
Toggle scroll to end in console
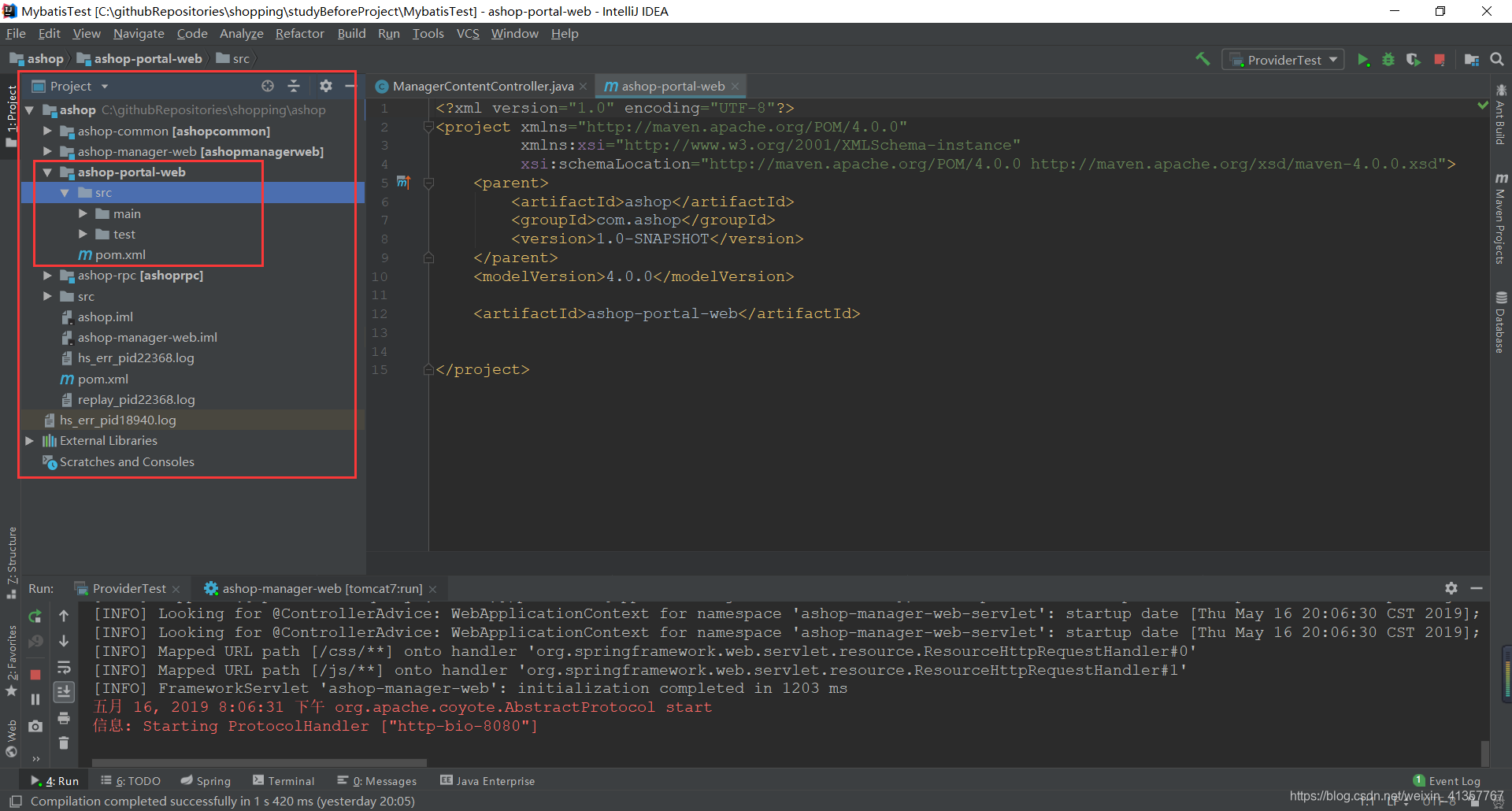64,692
